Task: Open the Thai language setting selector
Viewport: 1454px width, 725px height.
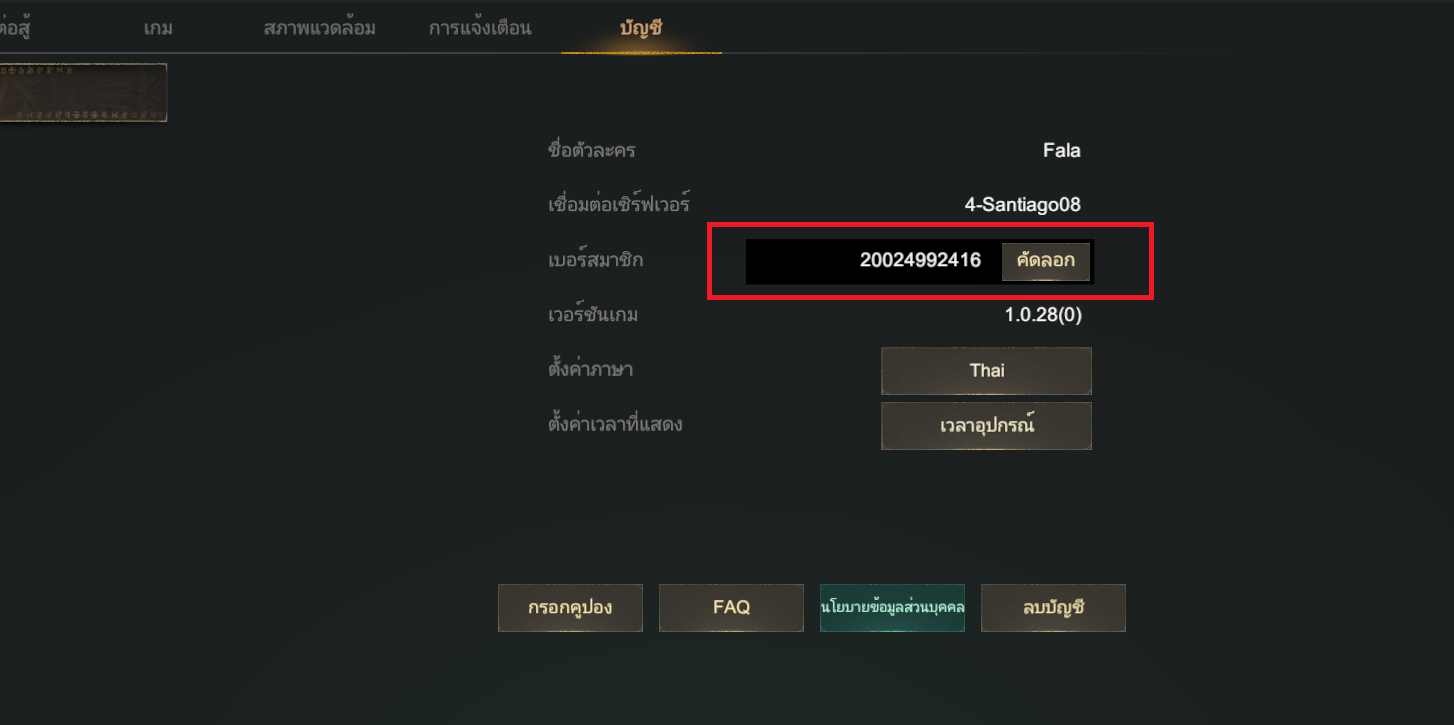Action: 986,371
